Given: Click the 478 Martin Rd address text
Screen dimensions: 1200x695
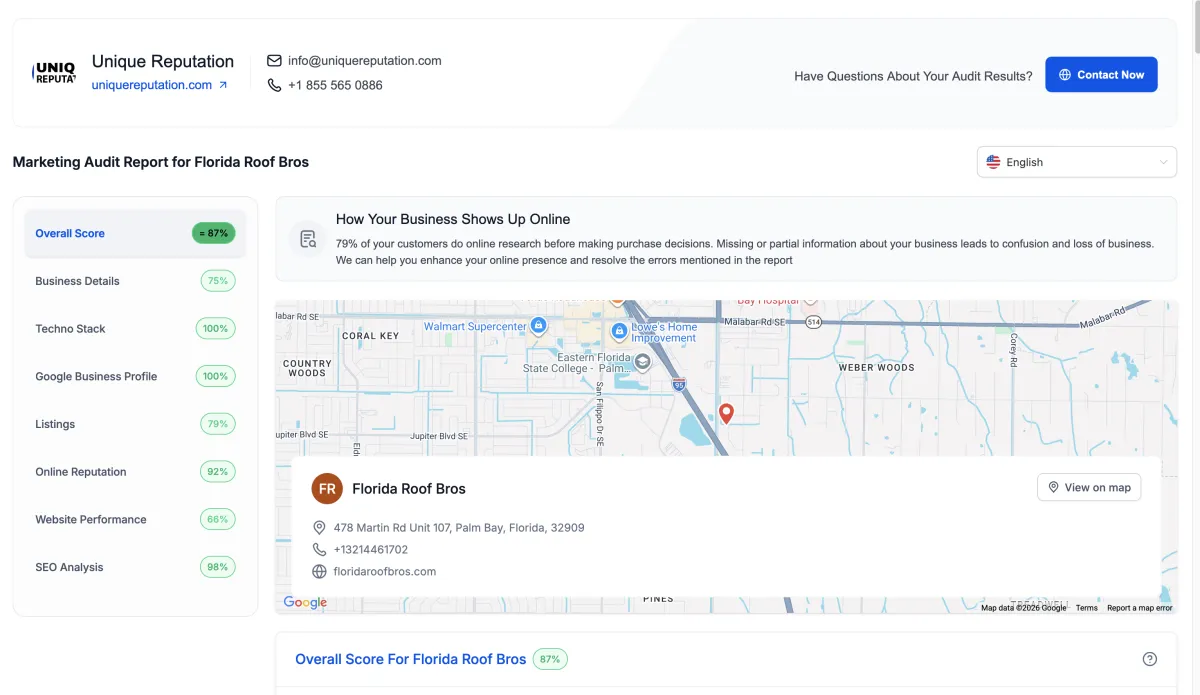Looking at the screenshot, I should coord(459,527).
